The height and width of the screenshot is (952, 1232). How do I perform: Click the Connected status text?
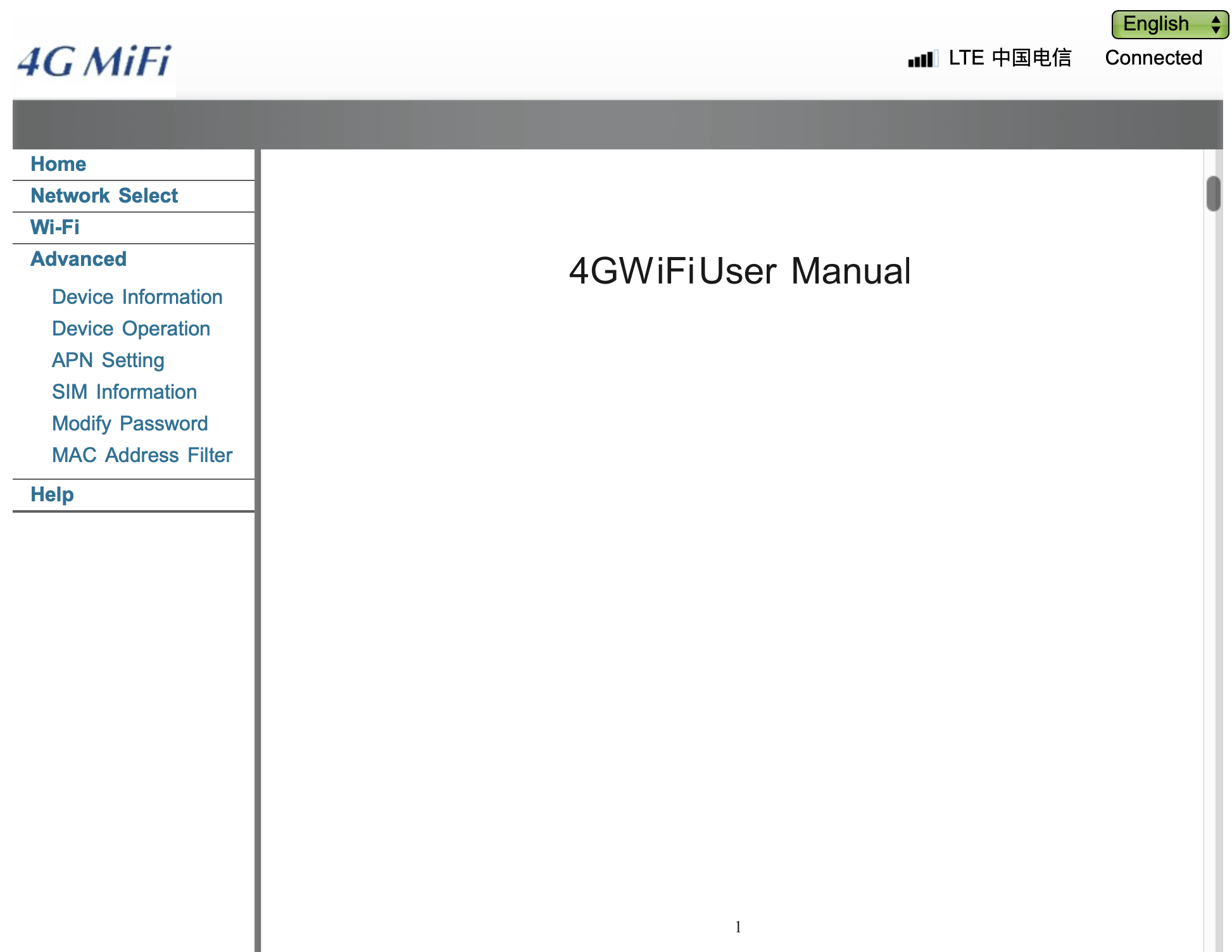[1153, 58]
